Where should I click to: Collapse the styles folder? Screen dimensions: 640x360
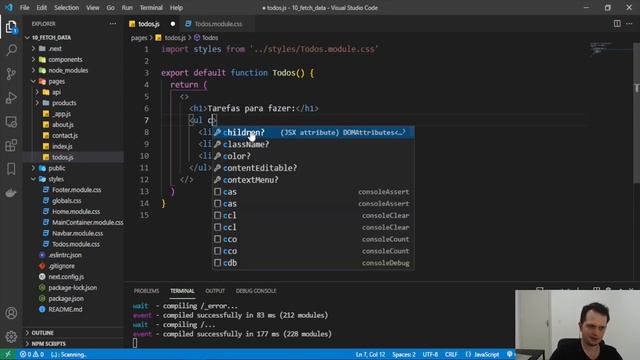point(73,179)
